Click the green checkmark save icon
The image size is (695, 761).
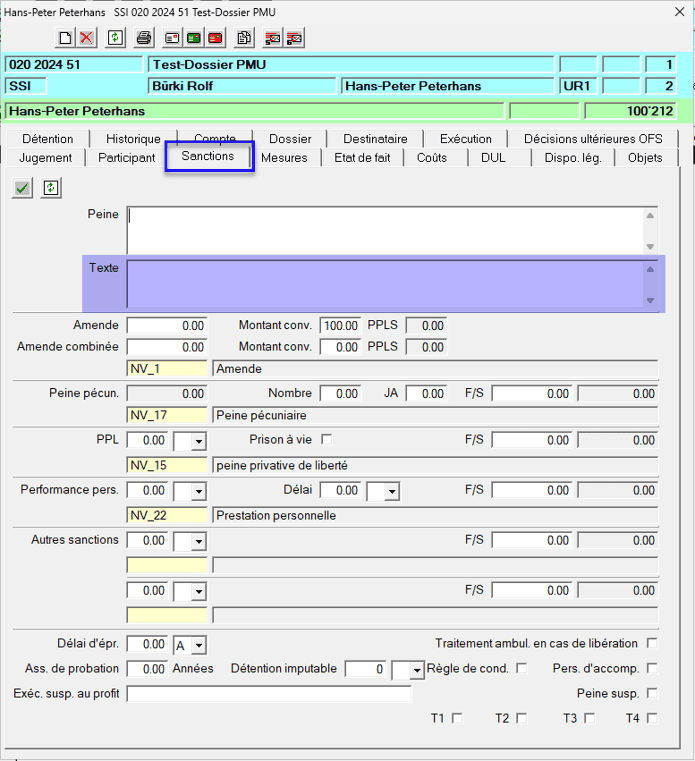click(22, 188)
